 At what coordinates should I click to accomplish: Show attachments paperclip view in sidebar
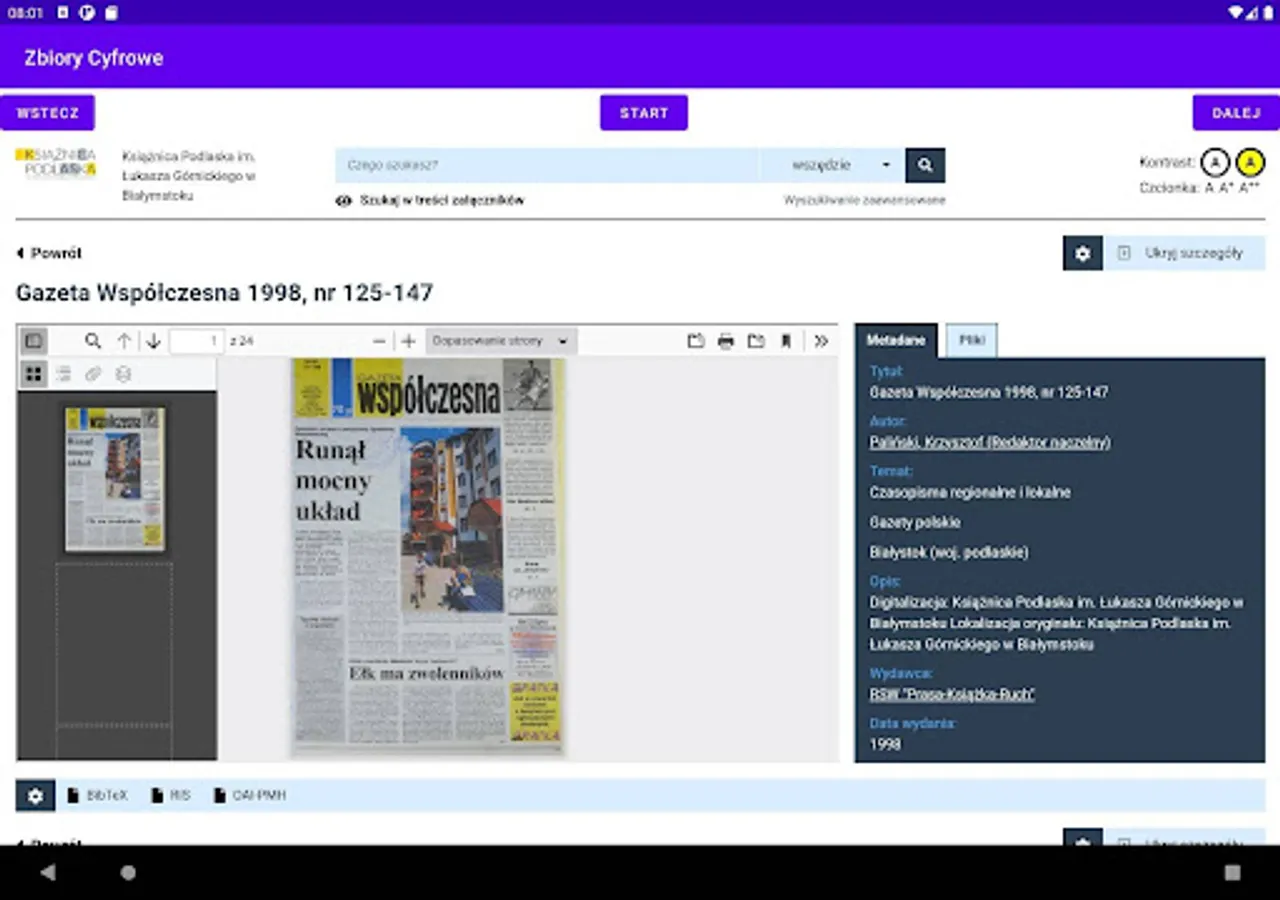tap(93, 374)
